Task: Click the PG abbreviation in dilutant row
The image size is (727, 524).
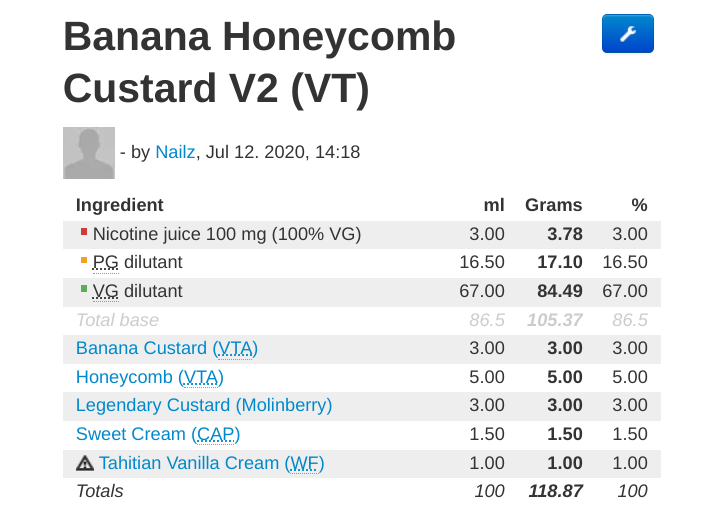Action: pyautogui.click(x=105, y=262)
